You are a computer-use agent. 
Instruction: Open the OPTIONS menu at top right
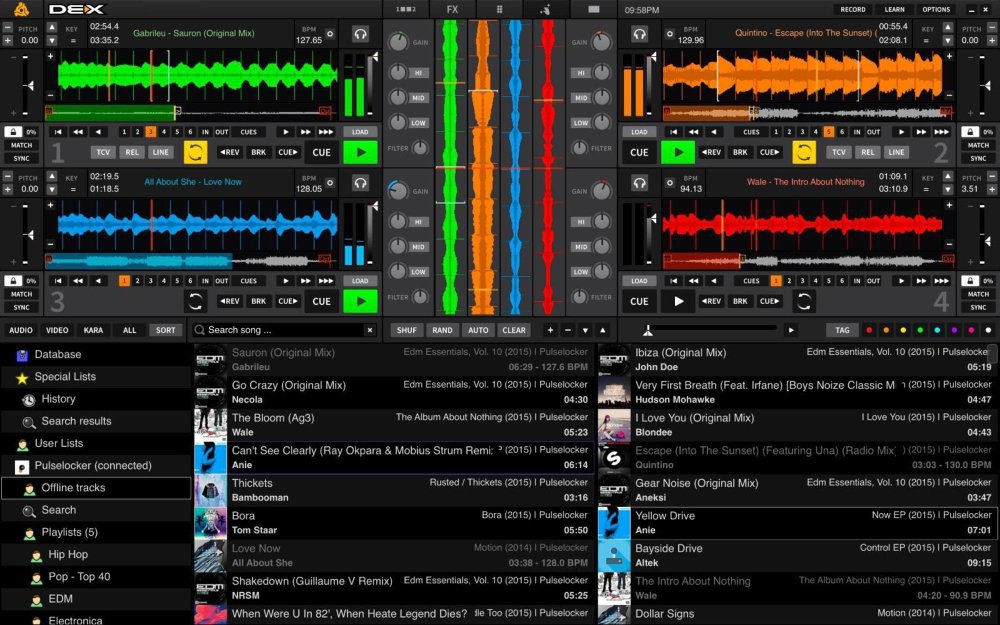[937, 9]
